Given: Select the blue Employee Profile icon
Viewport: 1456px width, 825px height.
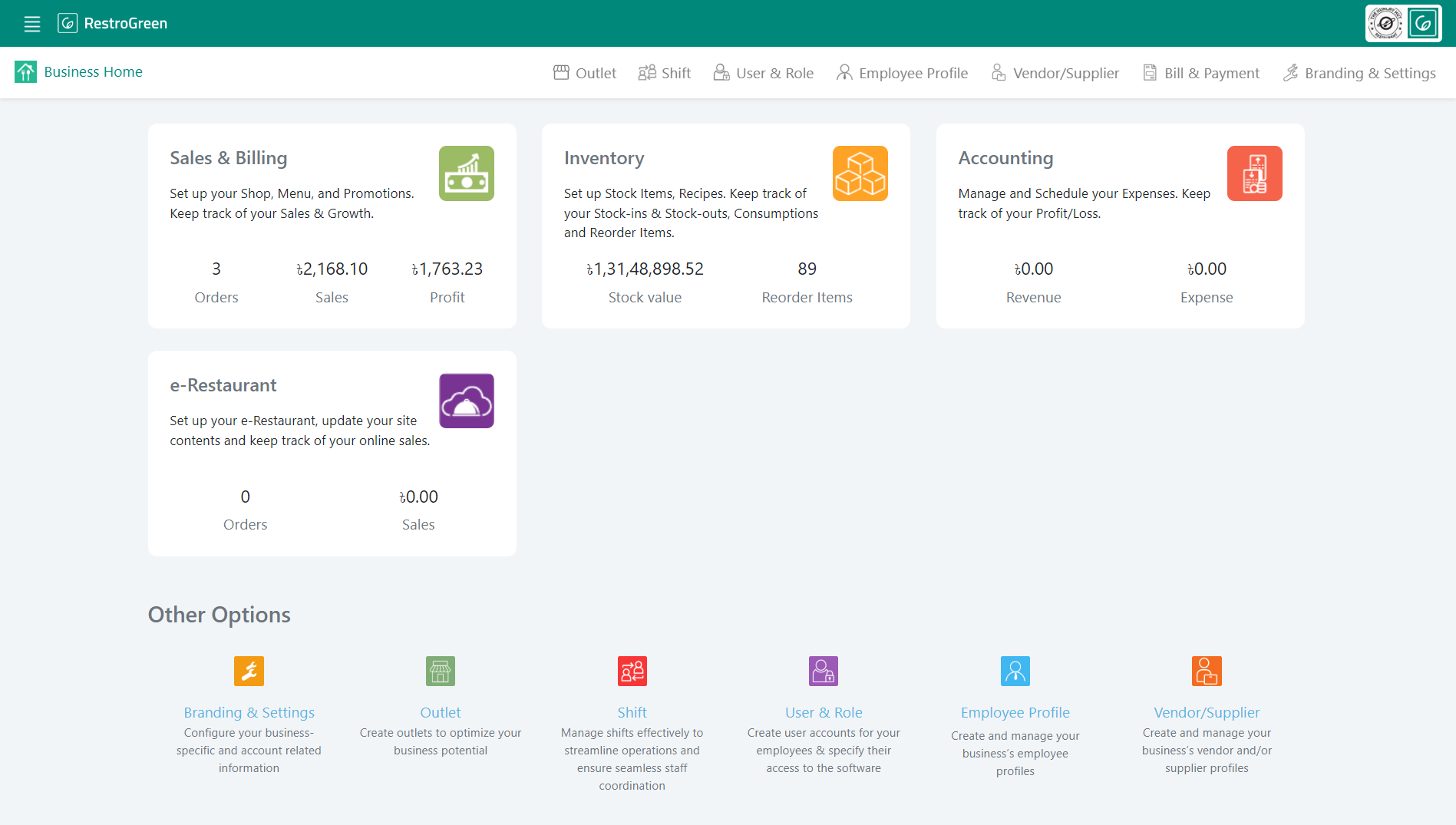Looking at the screenshot, I should [x=1015, y=671].
